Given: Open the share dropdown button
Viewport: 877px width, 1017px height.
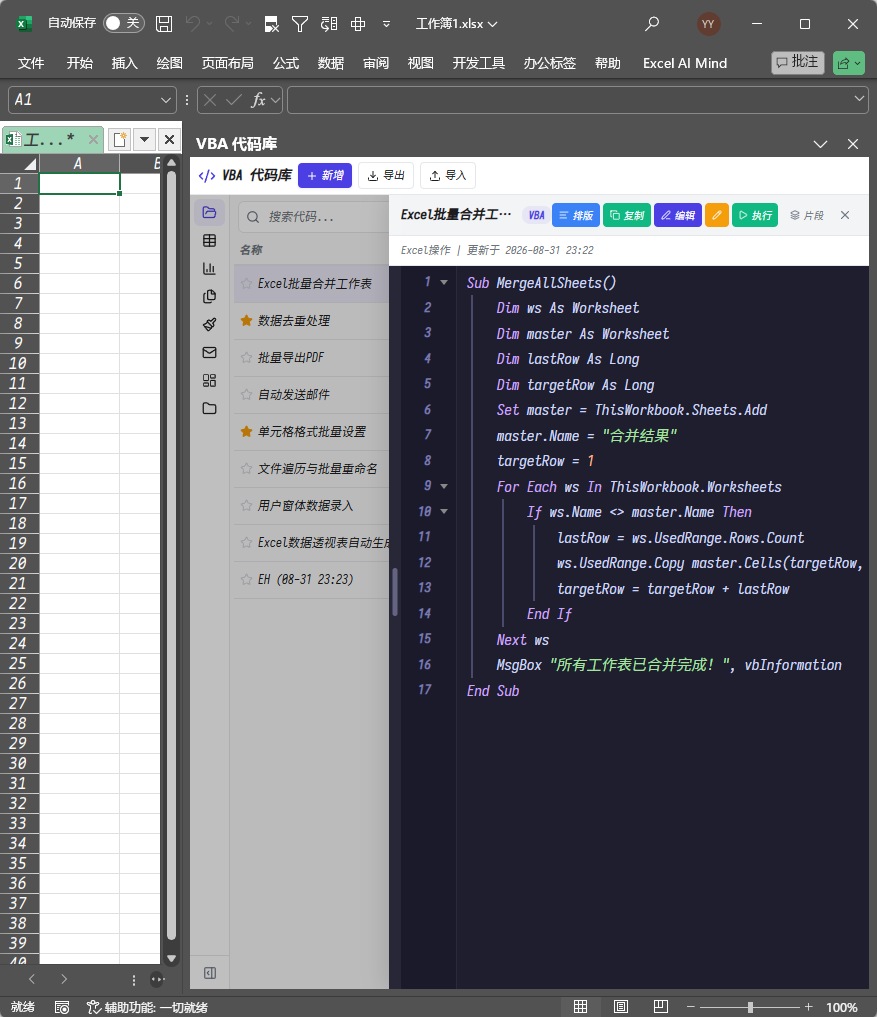Looking at the screenshot, I should click(x=848, y=63).
